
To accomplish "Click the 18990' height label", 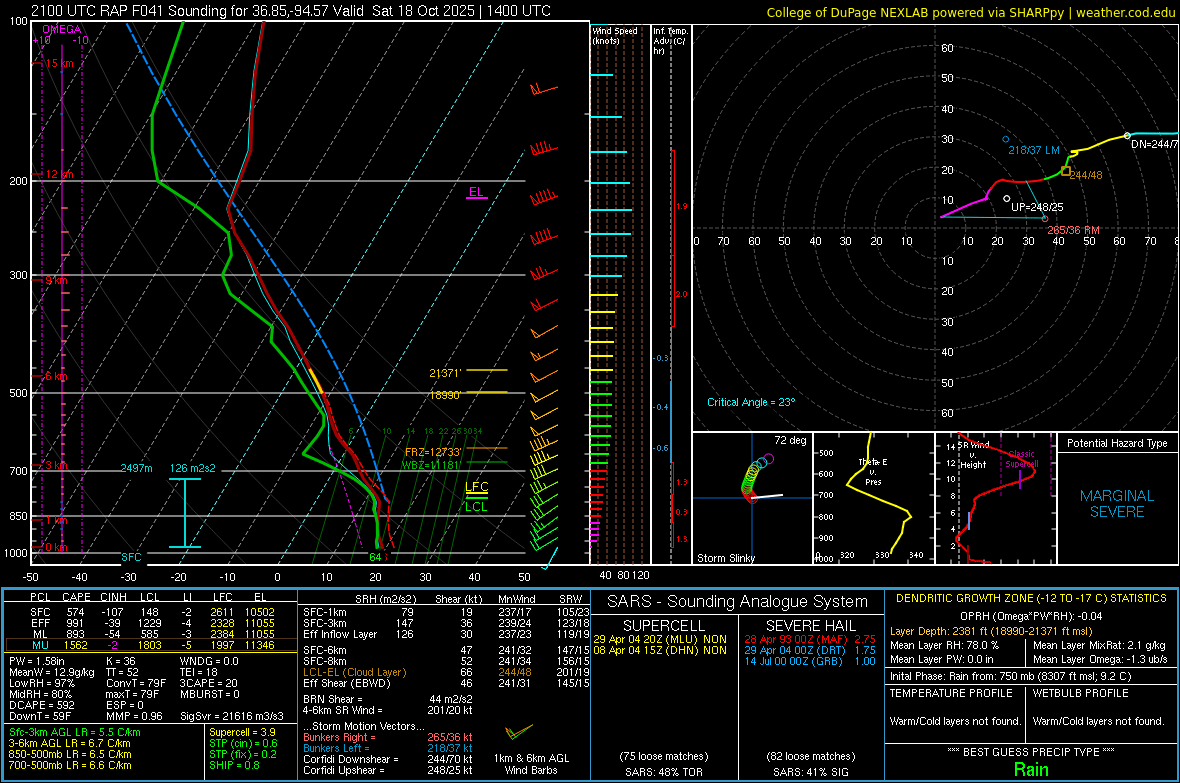I will pyautogui.click(x=445, y=395).
